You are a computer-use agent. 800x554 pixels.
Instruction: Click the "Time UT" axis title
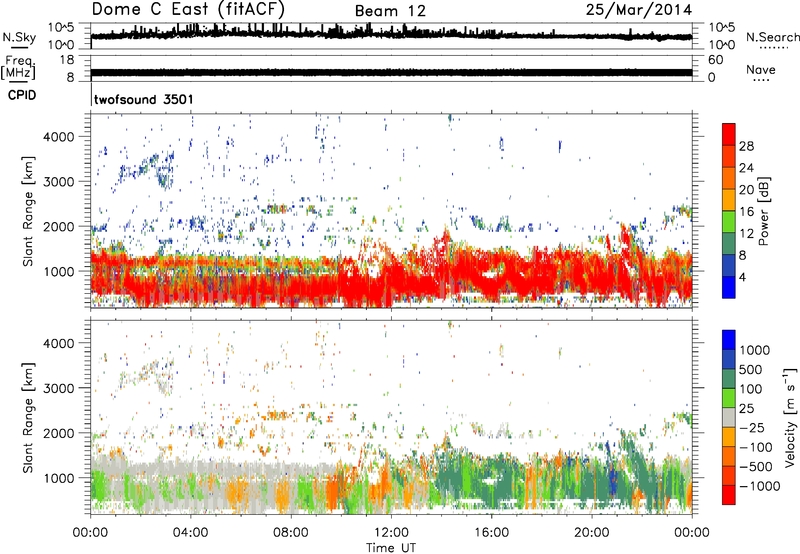(391, 548)
